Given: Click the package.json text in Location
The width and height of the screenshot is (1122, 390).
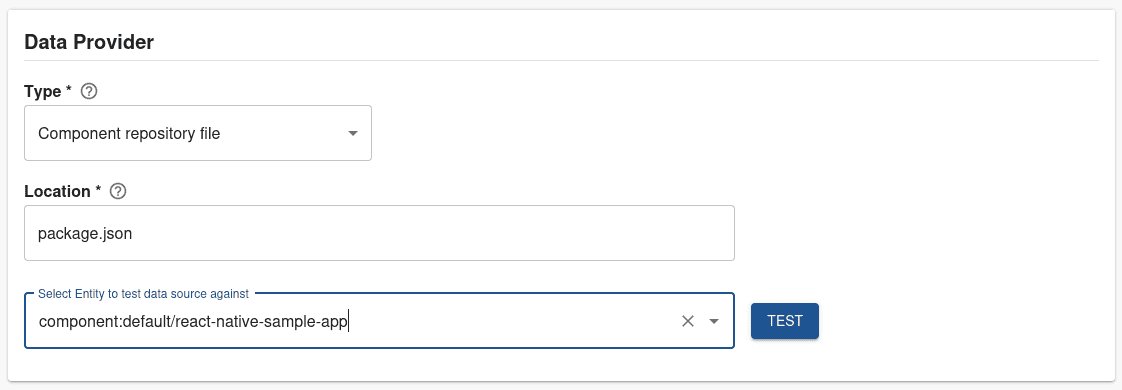Looking at the screenshot, I should pyautogui.click(x=85, y=234).
